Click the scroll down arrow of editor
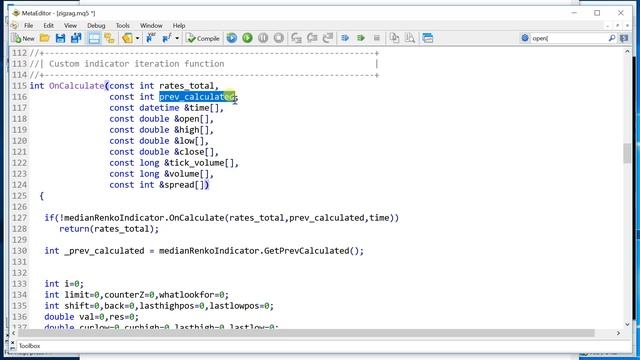Image resolution: width=640 pixels, height=360 pixels. (627, 324)
